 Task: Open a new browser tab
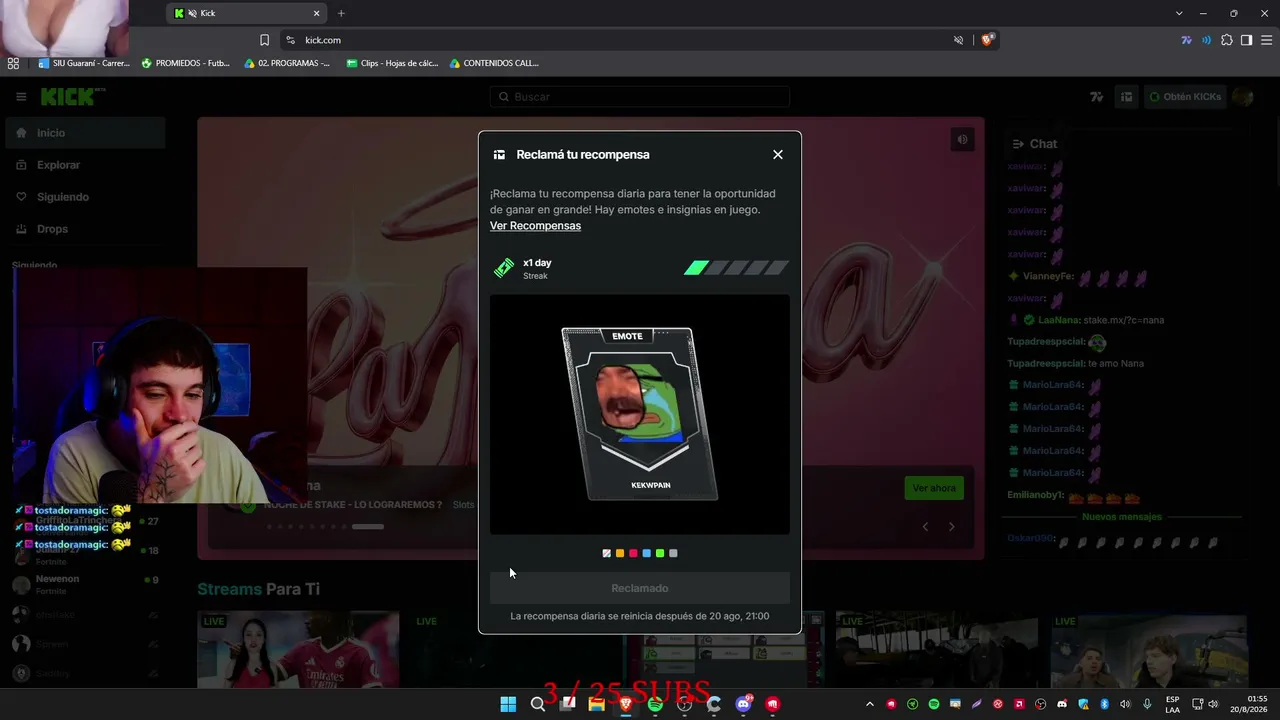[x=341, y=13]
